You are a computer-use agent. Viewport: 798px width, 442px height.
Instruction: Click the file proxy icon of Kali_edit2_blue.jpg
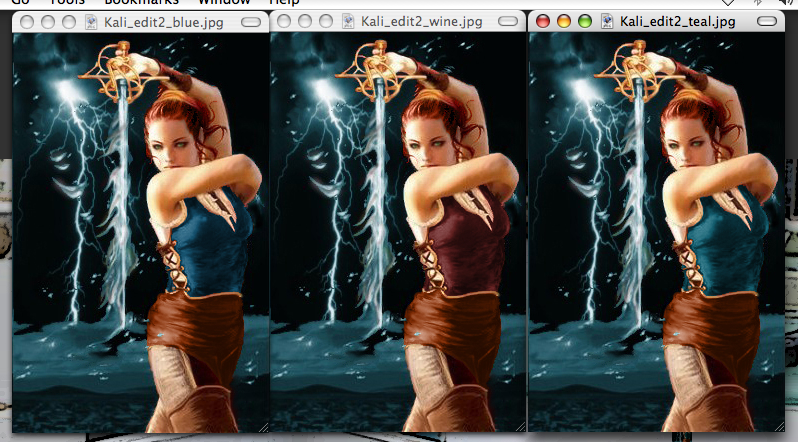click(x=94, y=21)
